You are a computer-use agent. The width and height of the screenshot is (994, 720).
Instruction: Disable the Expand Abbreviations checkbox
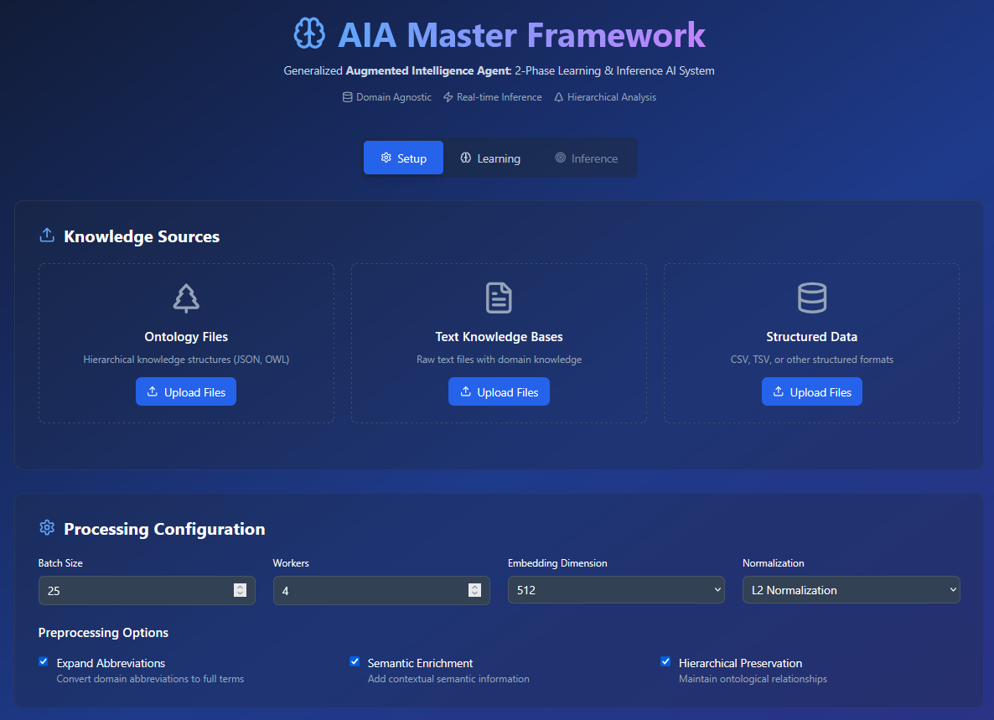pos(43,661)
